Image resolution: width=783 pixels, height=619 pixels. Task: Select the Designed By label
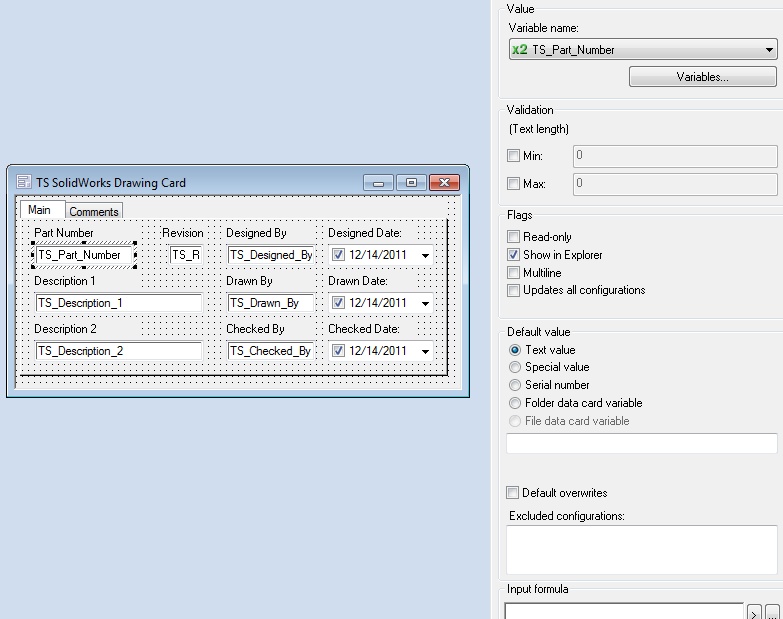(256, 233)
